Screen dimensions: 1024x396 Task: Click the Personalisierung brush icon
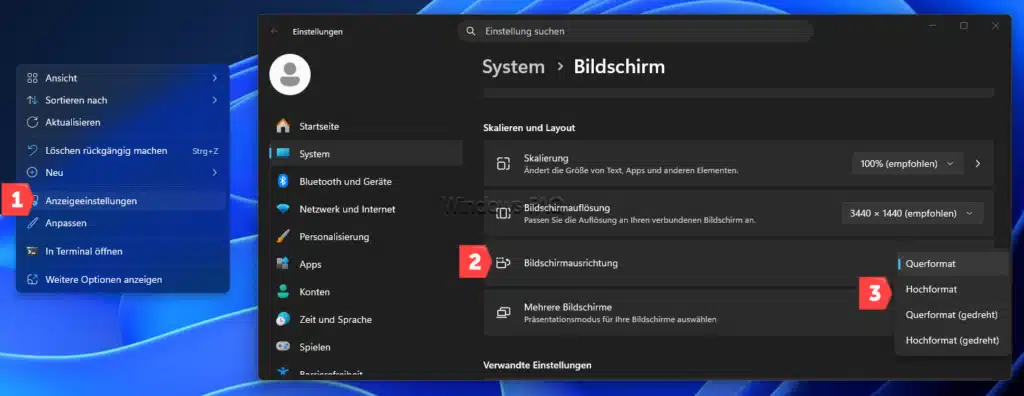[x=283, y=237]
